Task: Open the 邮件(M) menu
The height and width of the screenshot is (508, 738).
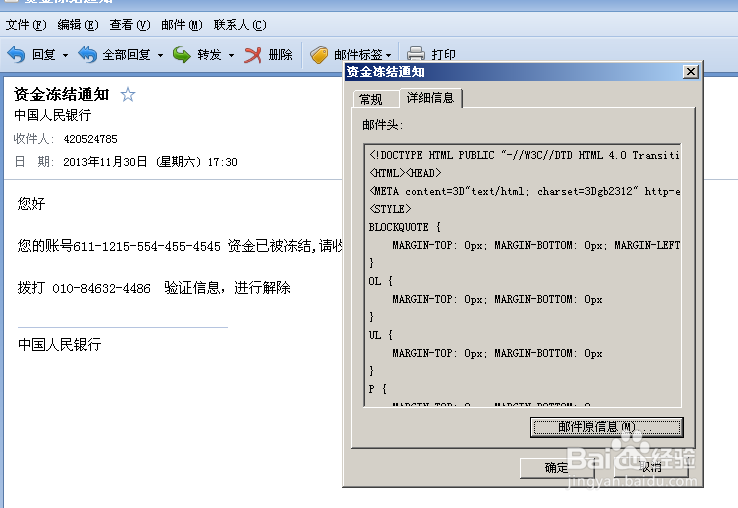Action: [x=182, y=24]
